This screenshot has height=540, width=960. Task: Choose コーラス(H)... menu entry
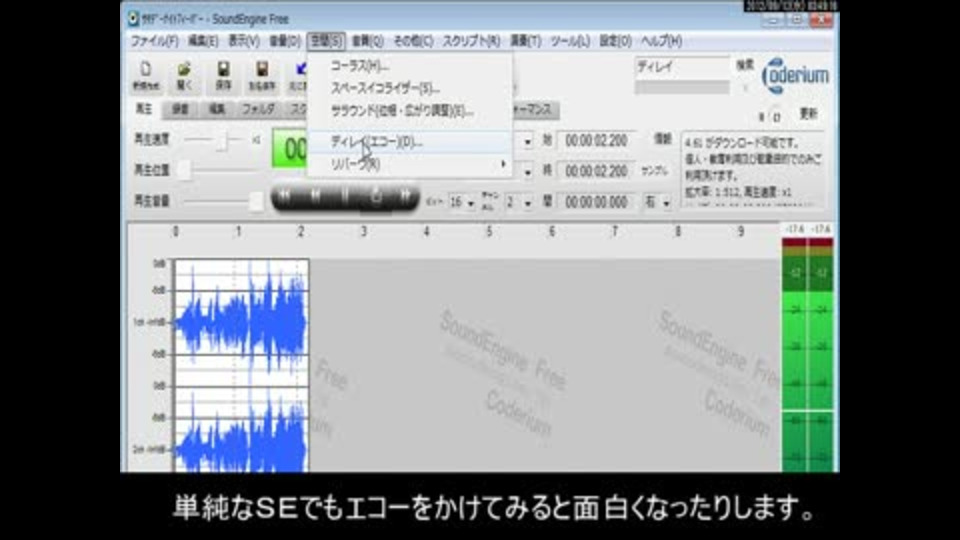[x=410, y=66]
